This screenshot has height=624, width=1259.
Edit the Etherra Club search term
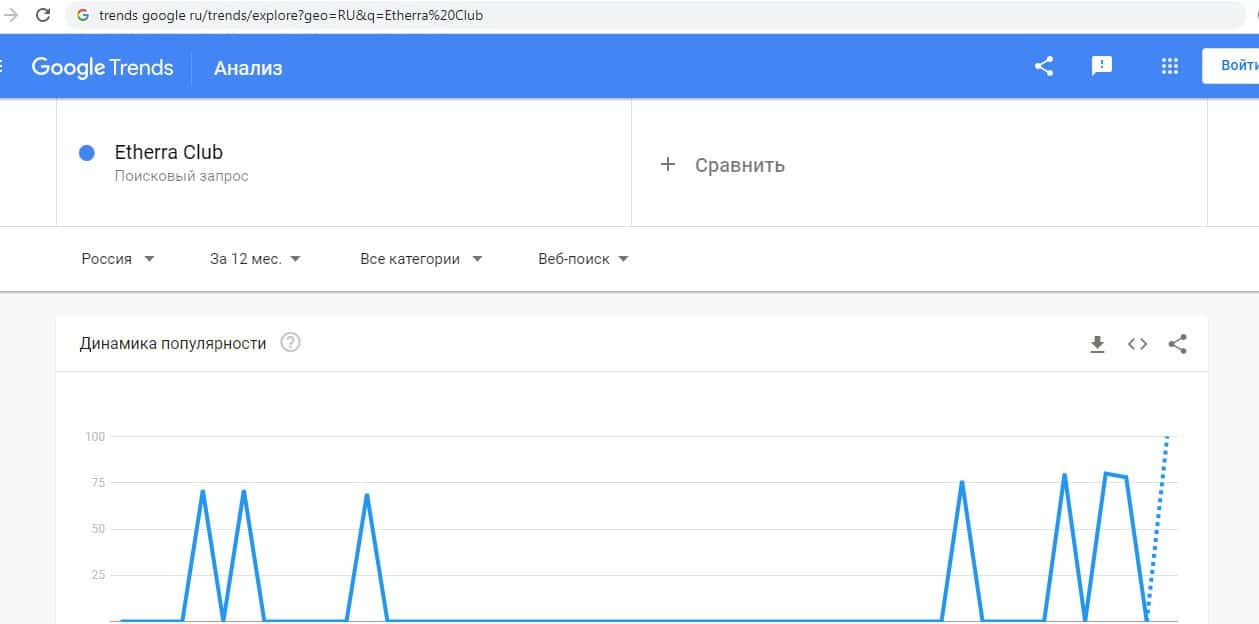169,153
